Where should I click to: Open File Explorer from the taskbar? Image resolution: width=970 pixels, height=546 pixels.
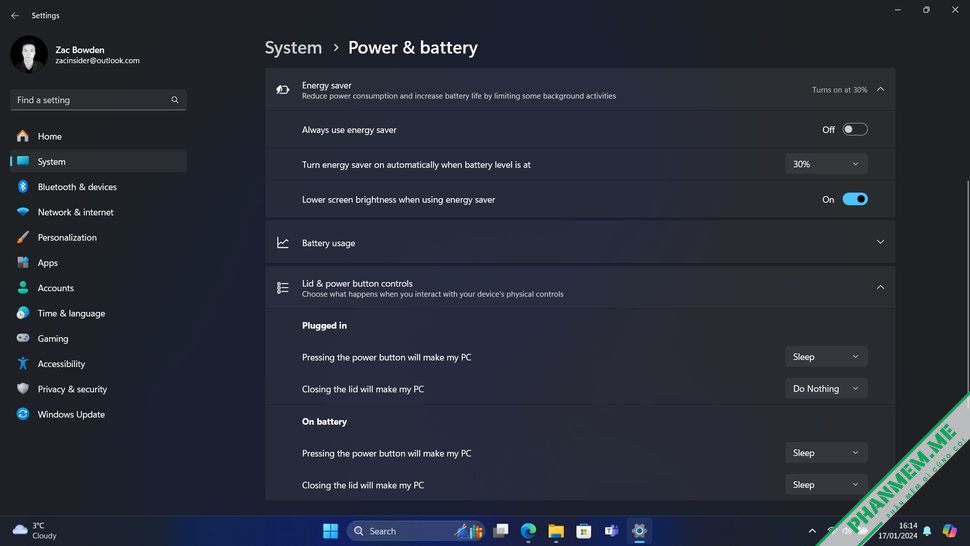pos(556,531)
